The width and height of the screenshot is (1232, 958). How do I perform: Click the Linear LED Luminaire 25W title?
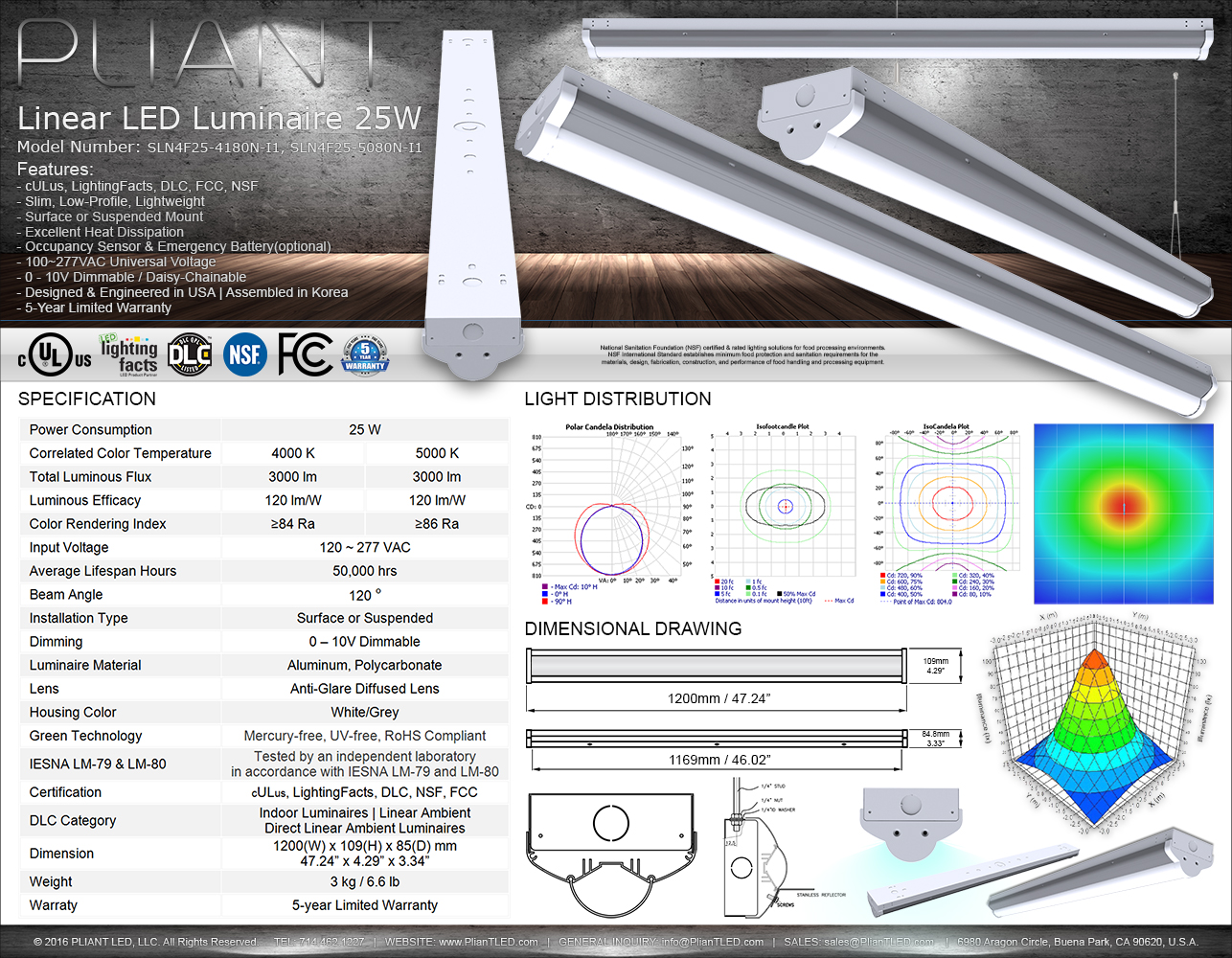219,118
